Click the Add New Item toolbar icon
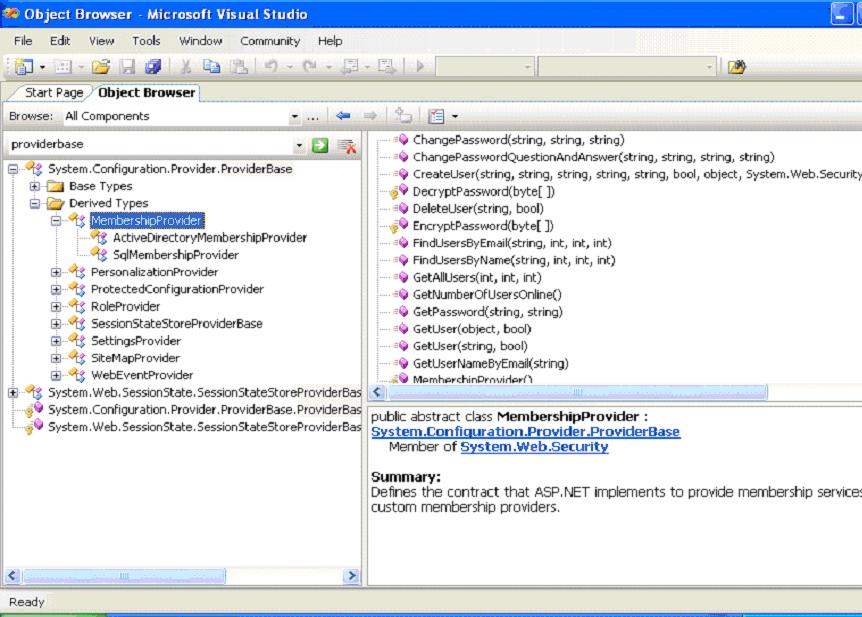Viewport: 862px width, 617px height. point(64,67)
